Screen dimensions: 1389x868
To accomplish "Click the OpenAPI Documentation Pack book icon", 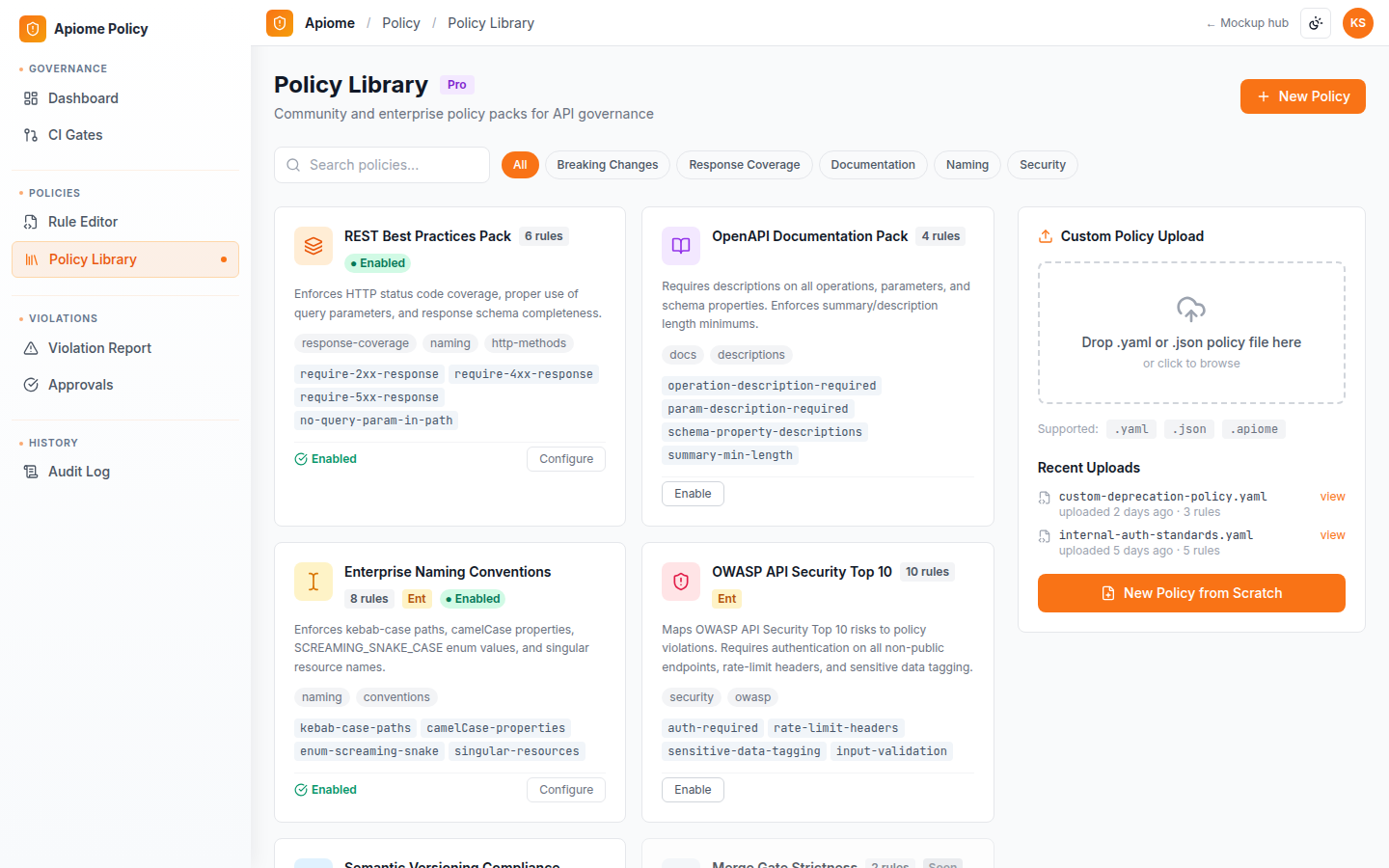I will click(681, 246).
